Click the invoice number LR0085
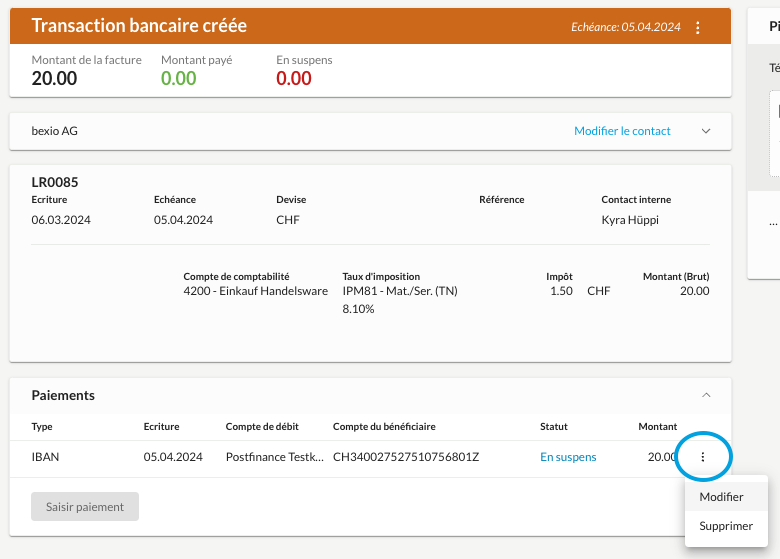 tap(55, 182)
